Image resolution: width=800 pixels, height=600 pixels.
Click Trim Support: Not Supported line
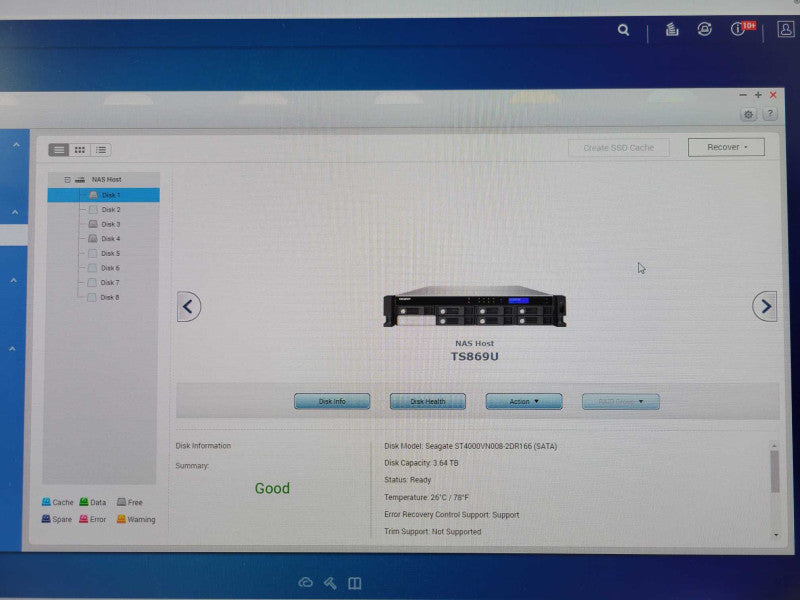click(433, 532)
